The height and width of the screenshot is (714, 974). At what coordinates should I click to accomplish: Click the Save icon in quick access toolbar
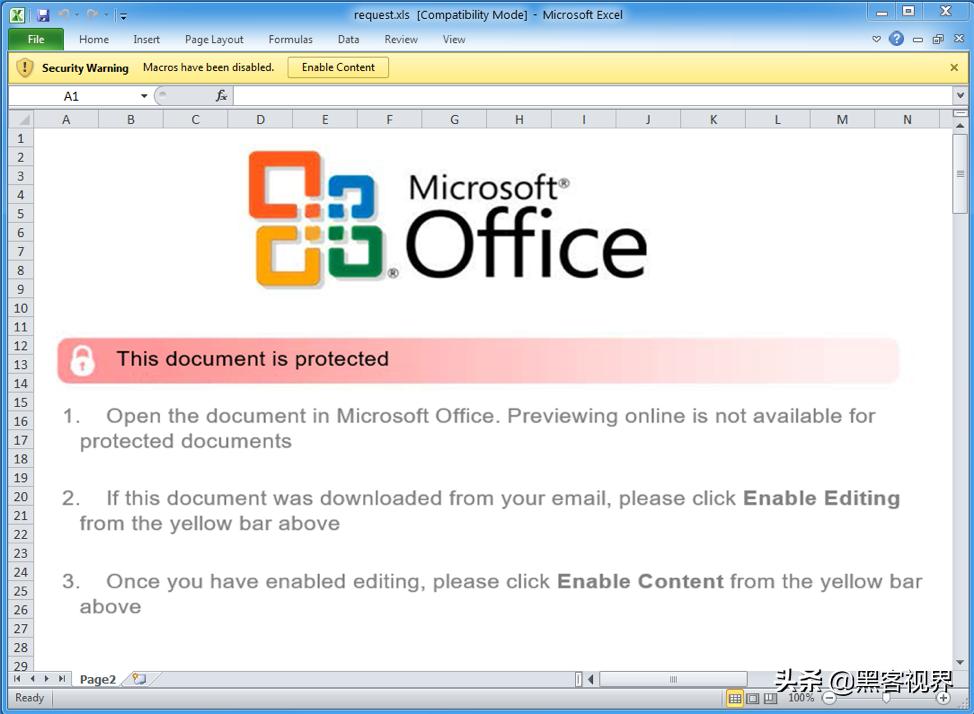click(43, 15)
